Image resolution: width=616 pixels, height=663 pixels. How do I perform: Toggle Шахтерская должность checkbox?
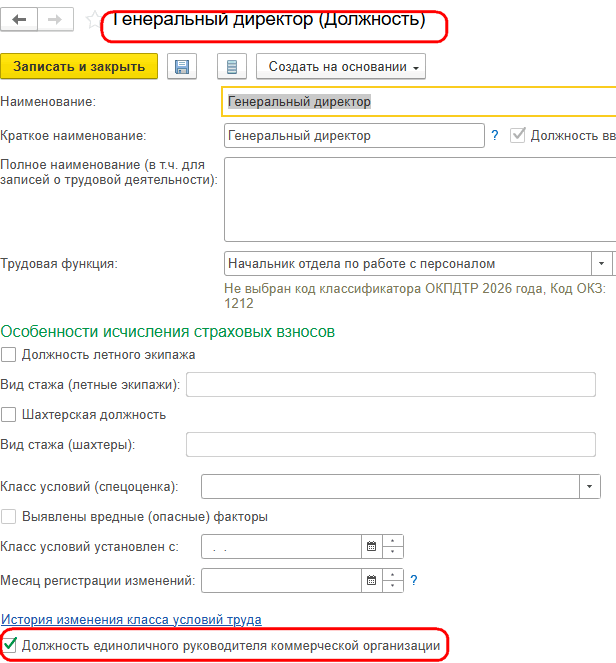point(8,414)
